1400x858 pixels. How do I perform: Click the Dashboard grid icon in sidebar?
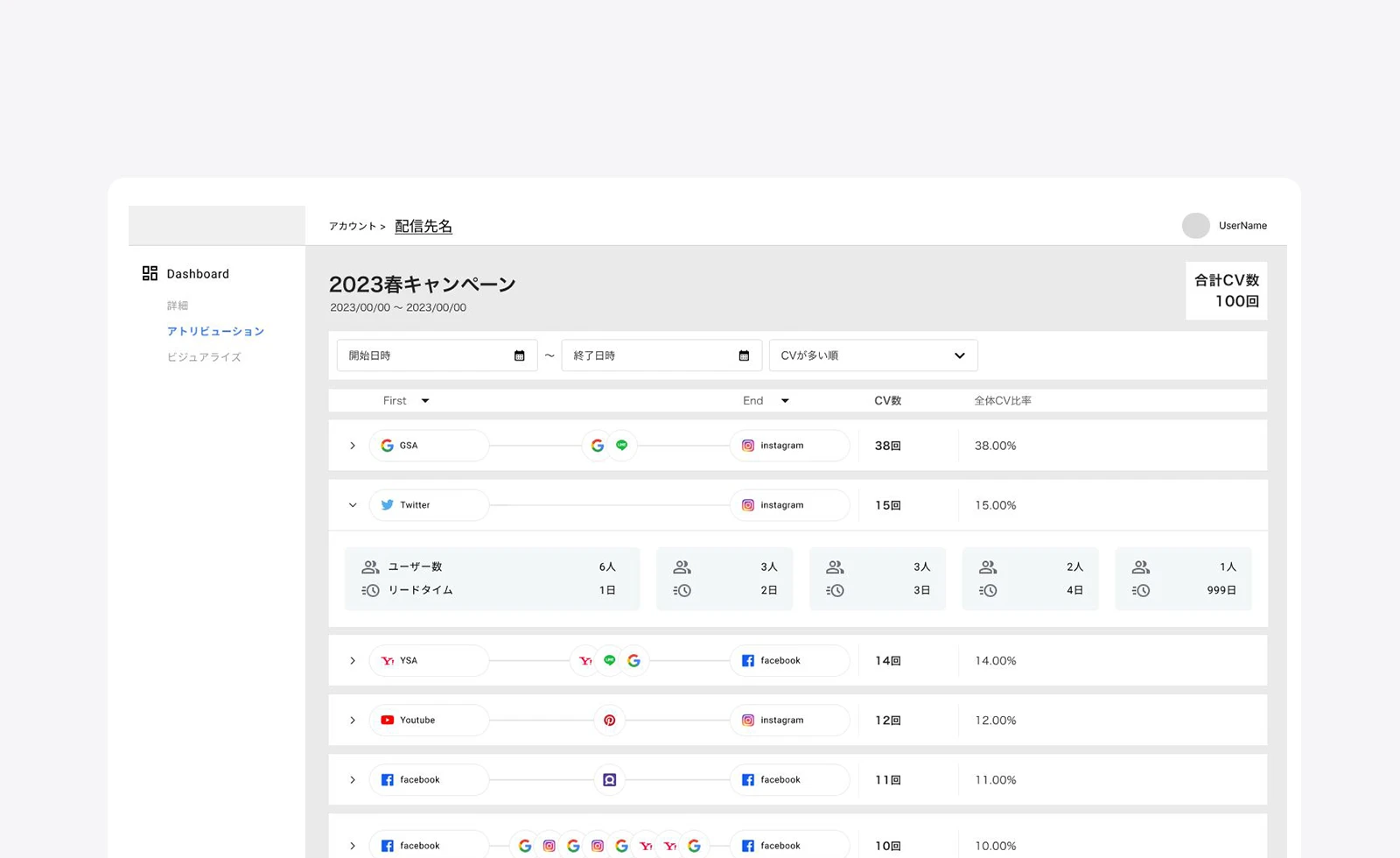[x=150, y=273]
